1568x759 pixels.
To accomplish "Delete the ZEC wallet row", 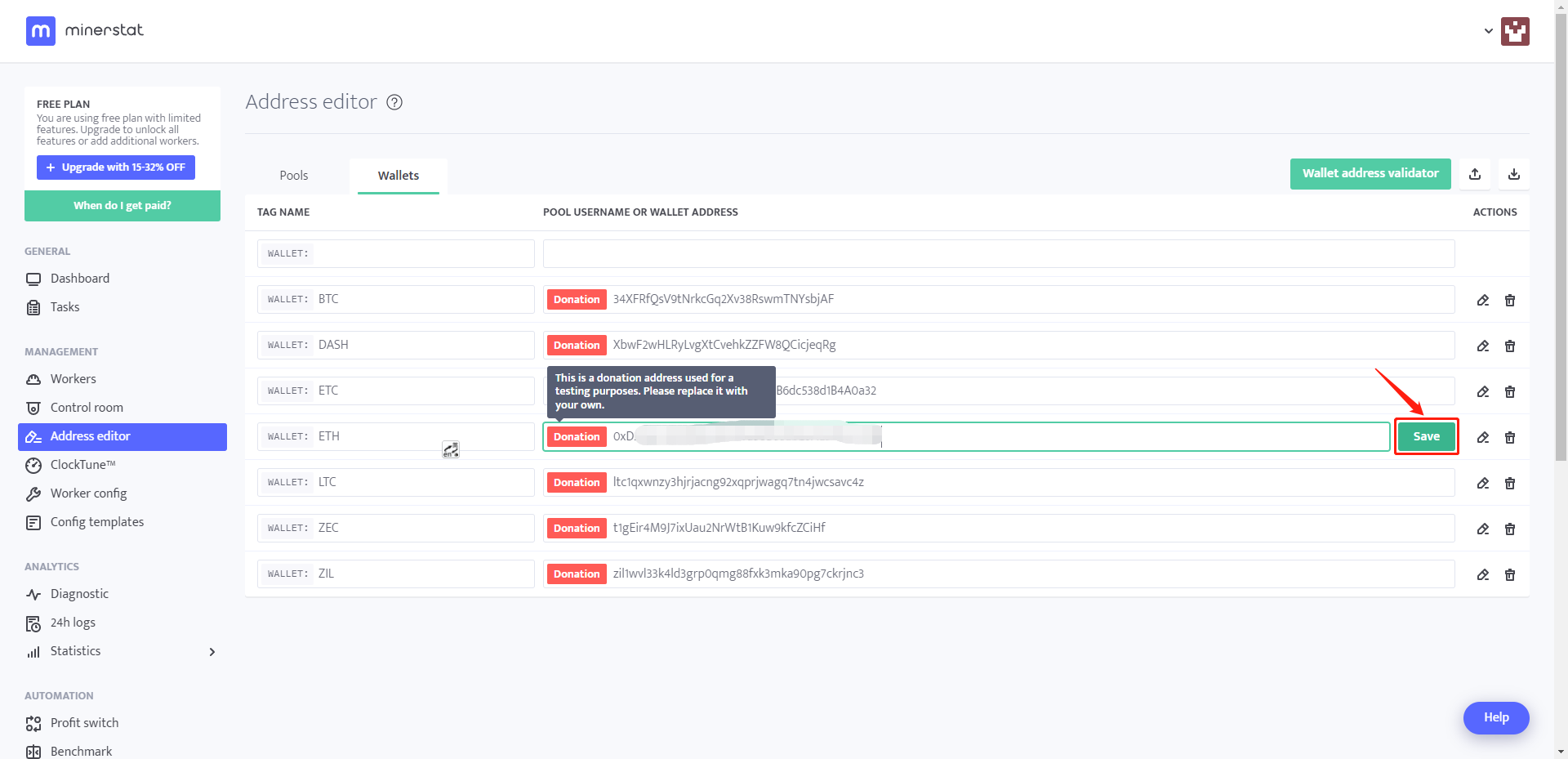I will [1510, 529].
